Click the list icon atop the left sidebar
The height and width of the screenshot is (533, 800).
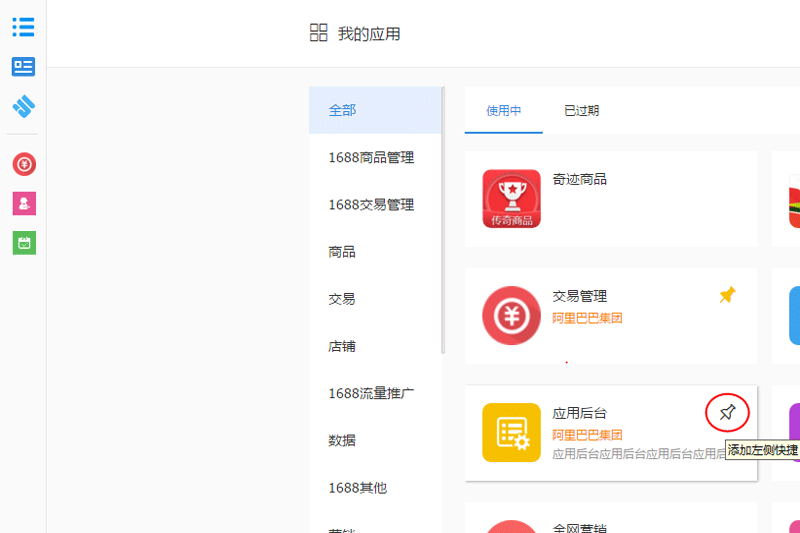23,27
